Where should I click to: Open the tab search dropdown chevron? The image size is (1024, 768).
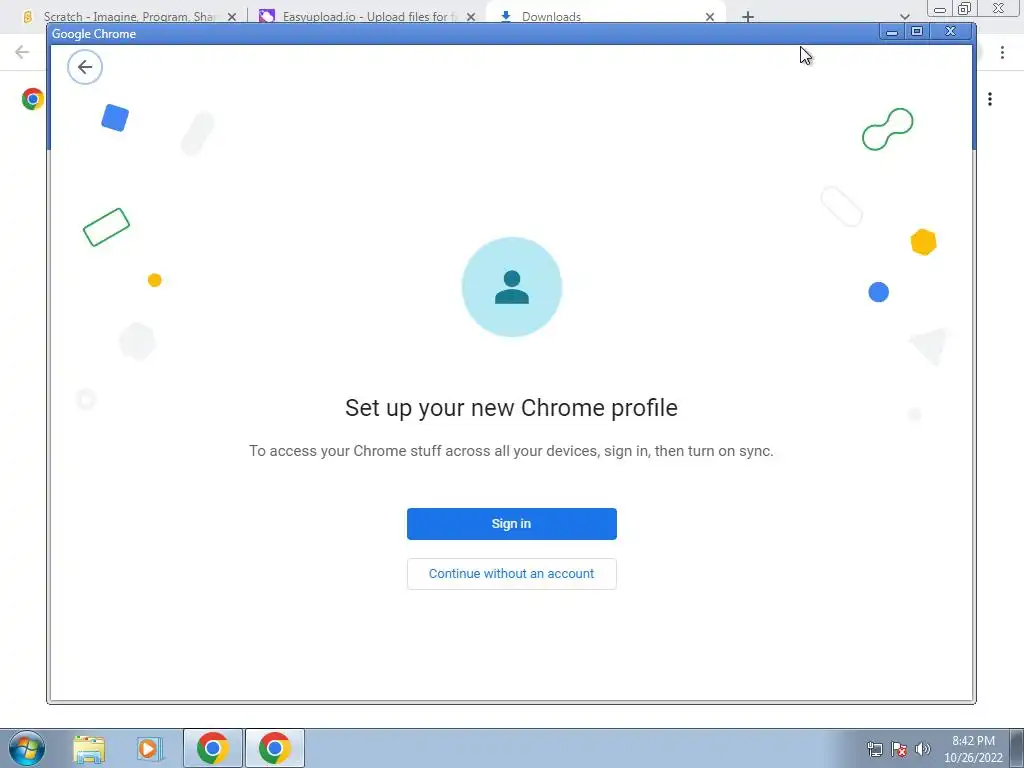tap(904, 17)
